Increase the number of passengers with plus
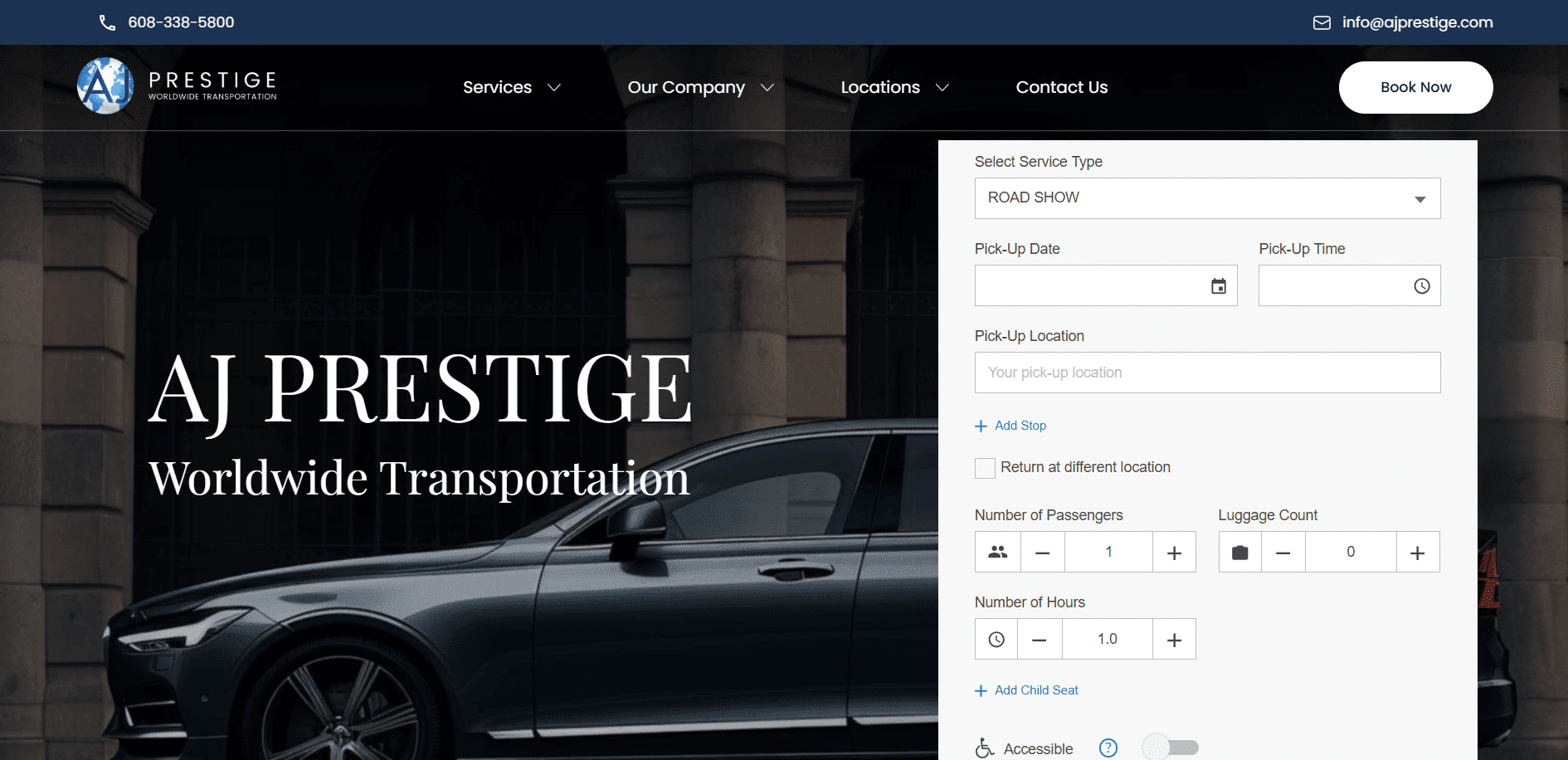This screenshot has height=760, width=1568. [1174, 553]
